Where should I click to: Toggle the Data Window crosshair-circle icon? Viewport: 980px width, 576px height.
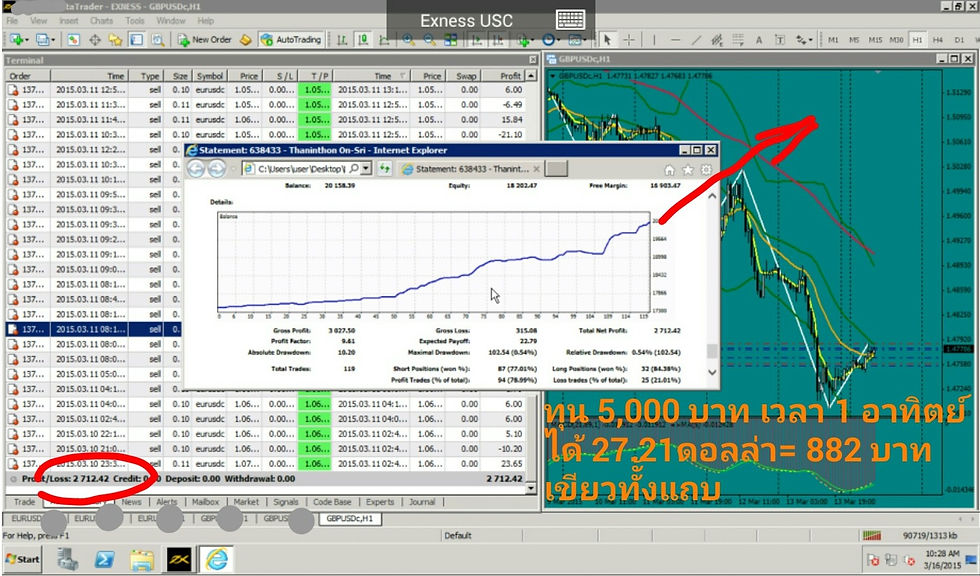tap(94, 40)
